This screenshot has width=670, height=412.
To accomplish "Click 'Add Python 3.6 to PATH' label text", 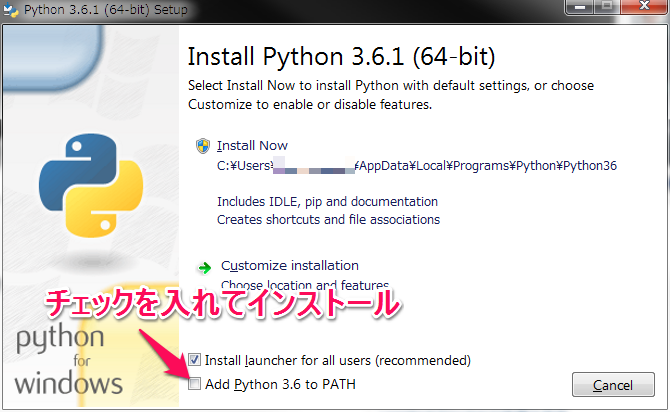I will coord(280,384).
